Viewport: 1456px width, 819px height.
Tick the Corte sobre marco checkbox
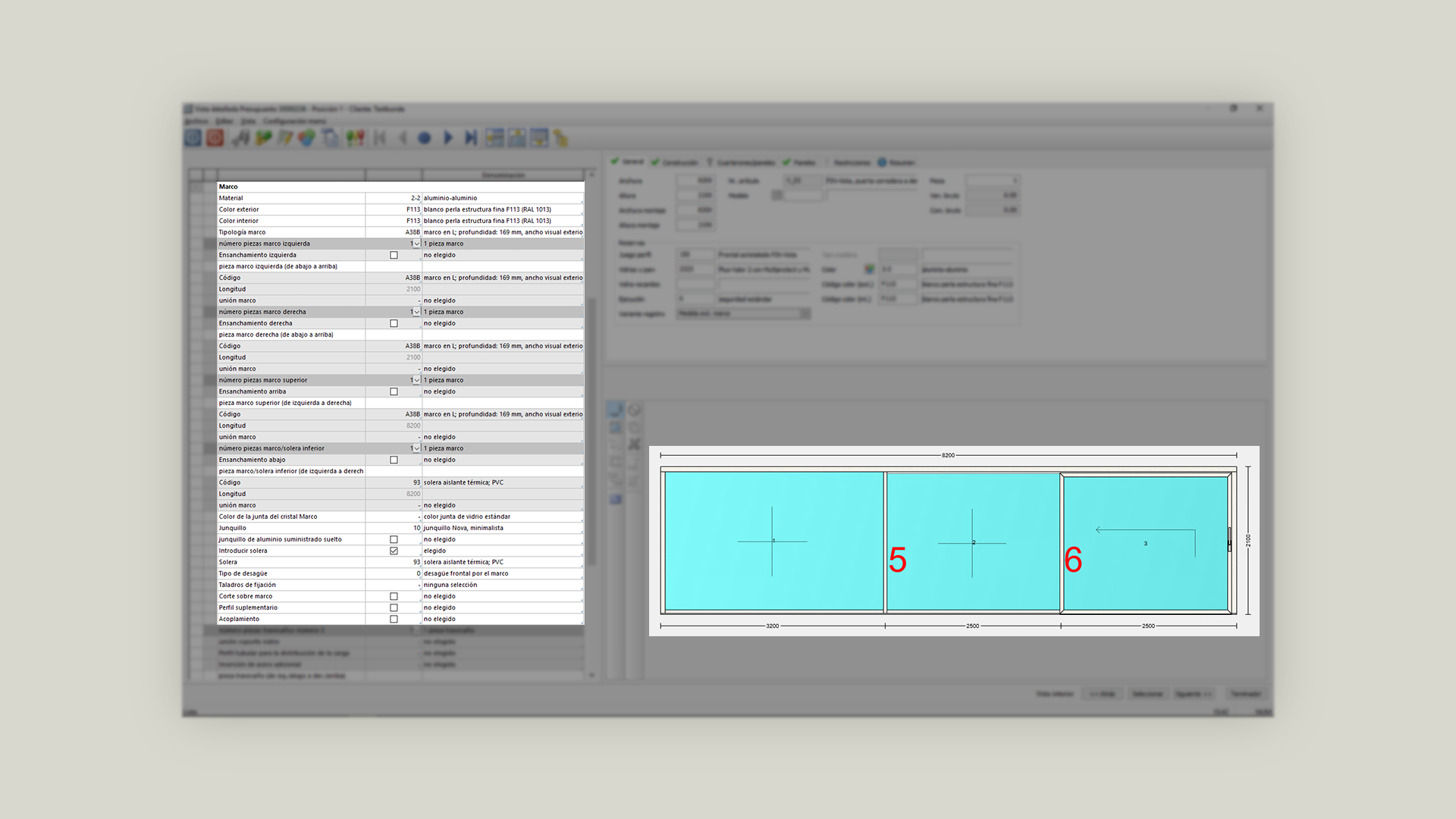[394, 597]
